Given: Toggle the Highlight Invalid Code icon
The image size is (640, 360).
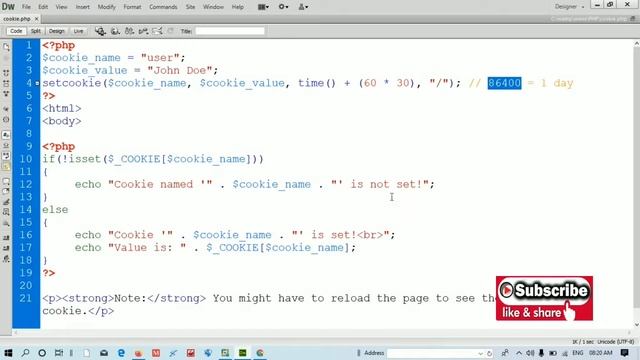Looking at the screenshot, I should coord(6,145).
